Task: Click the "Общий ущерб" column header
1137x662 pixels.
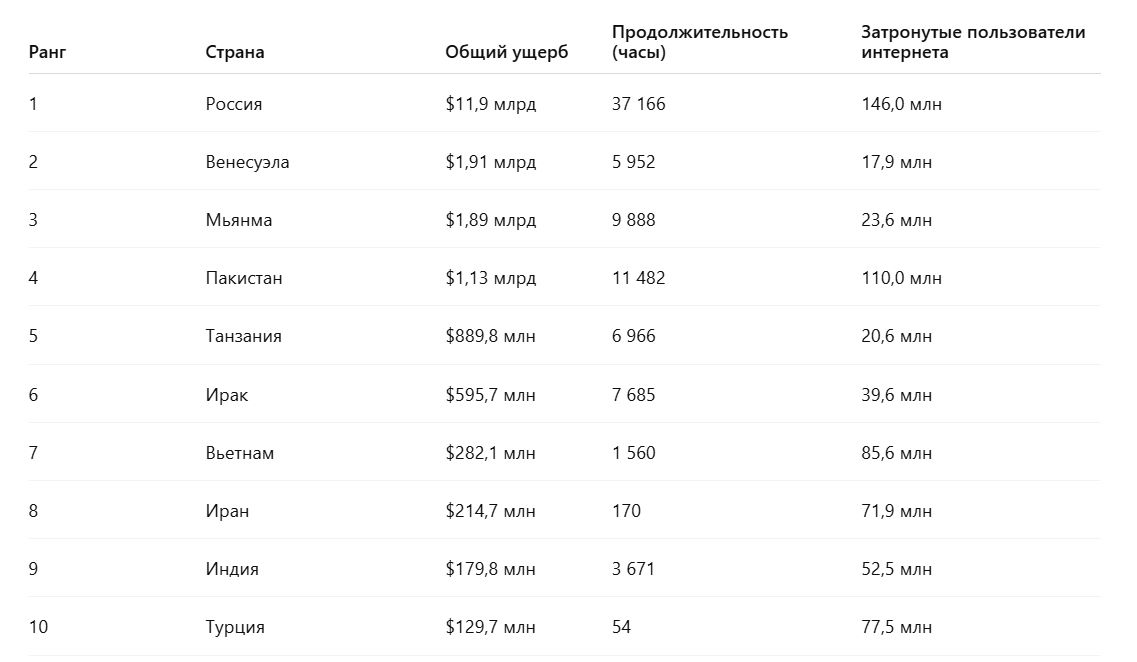Action: coord(506,52)
